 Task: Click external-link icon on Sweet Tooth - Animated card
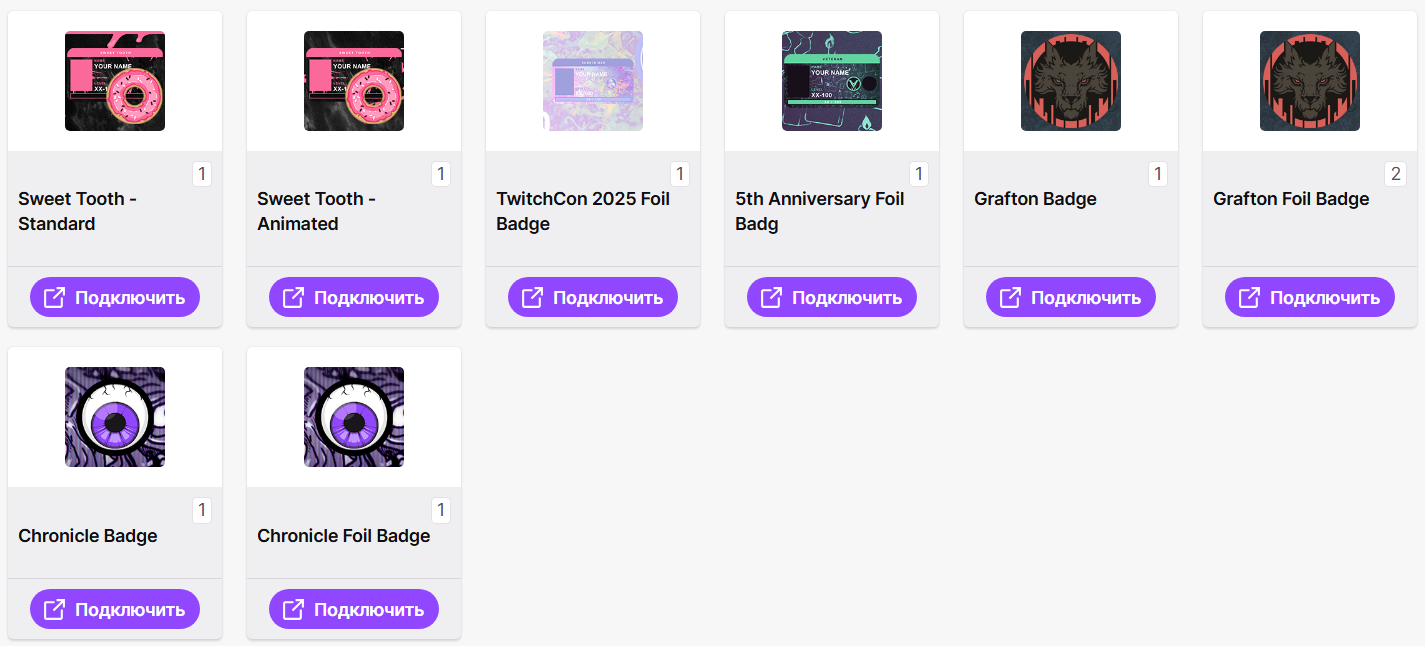294,297
